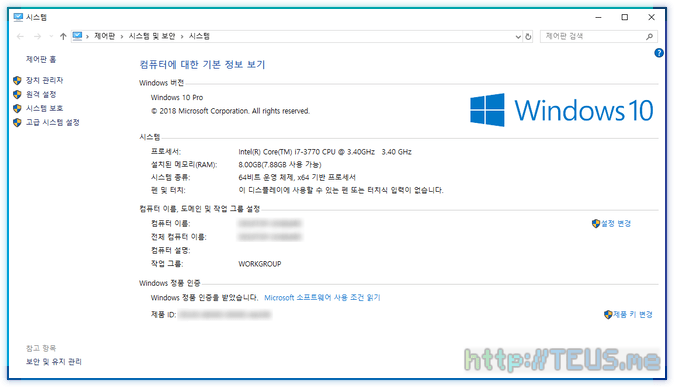Read Microsoft 소프트웨어 사용 조건 읽기 link
The image size is (674, 387).
click(322, 298)
